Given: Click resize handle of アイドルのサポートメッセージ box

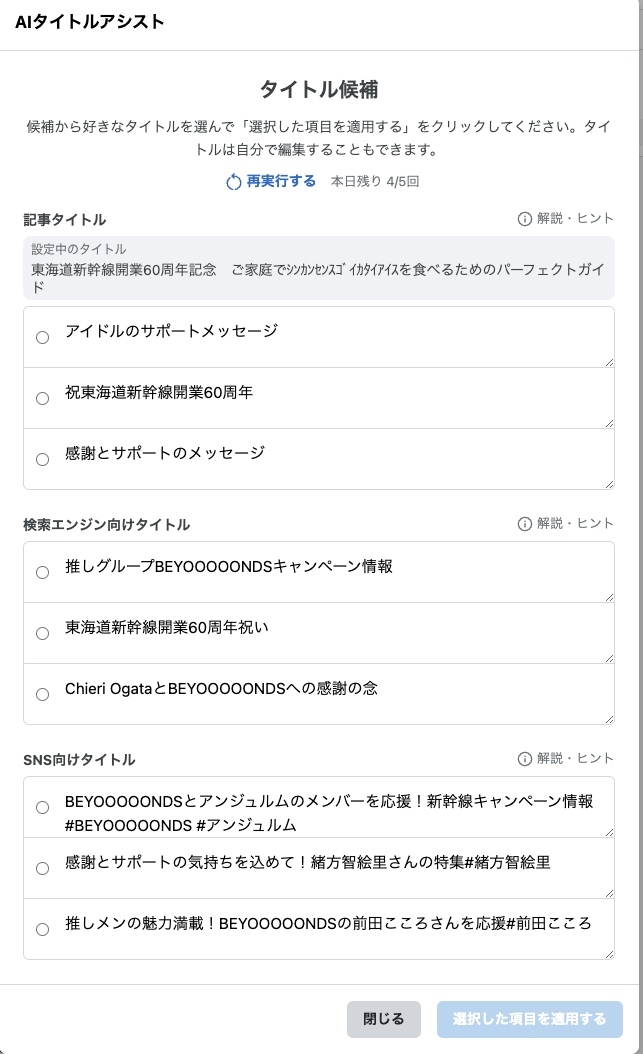Looking at the screenshot, I should 609,362.
